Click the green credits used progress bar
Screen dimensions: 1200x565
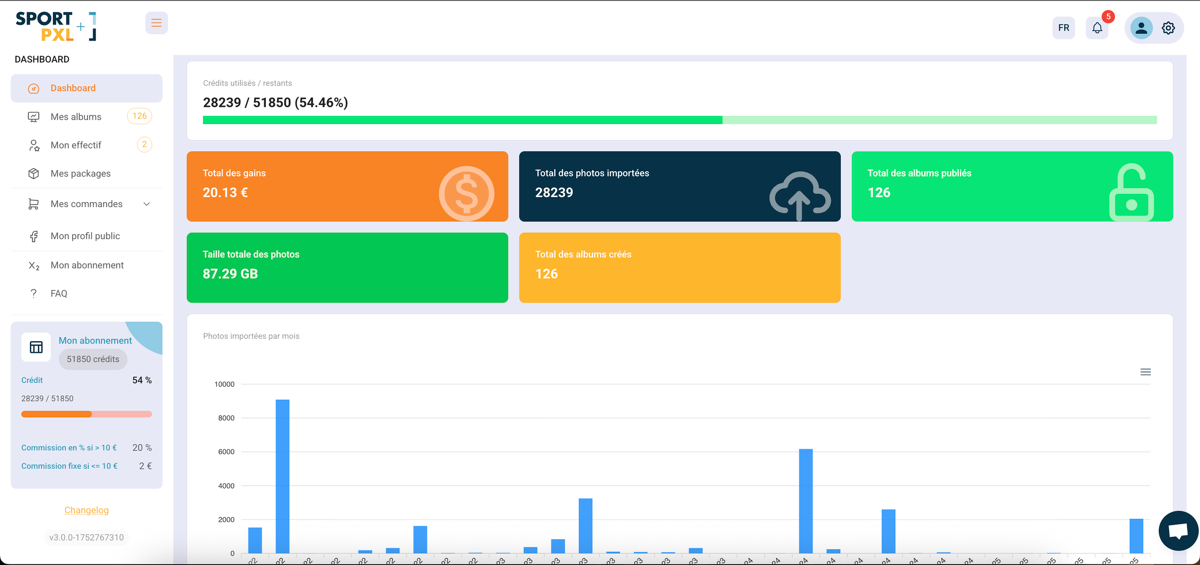point(680,120)
